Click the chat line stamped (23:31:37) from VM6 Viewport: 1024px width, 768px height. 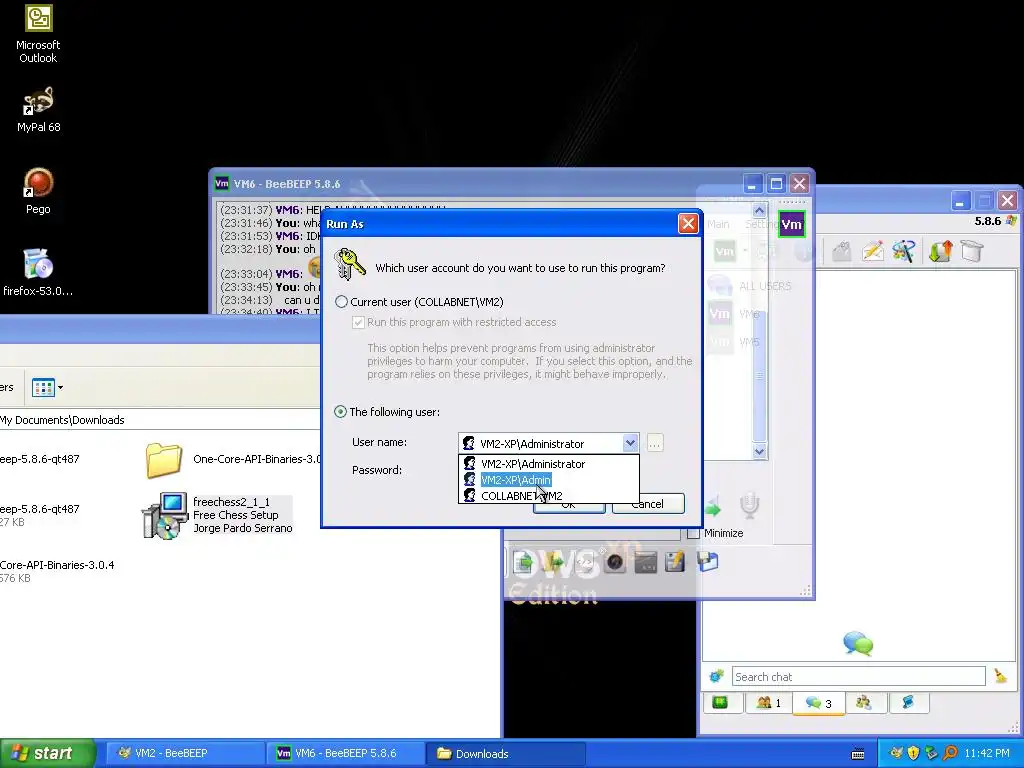[x=271, y=210]
